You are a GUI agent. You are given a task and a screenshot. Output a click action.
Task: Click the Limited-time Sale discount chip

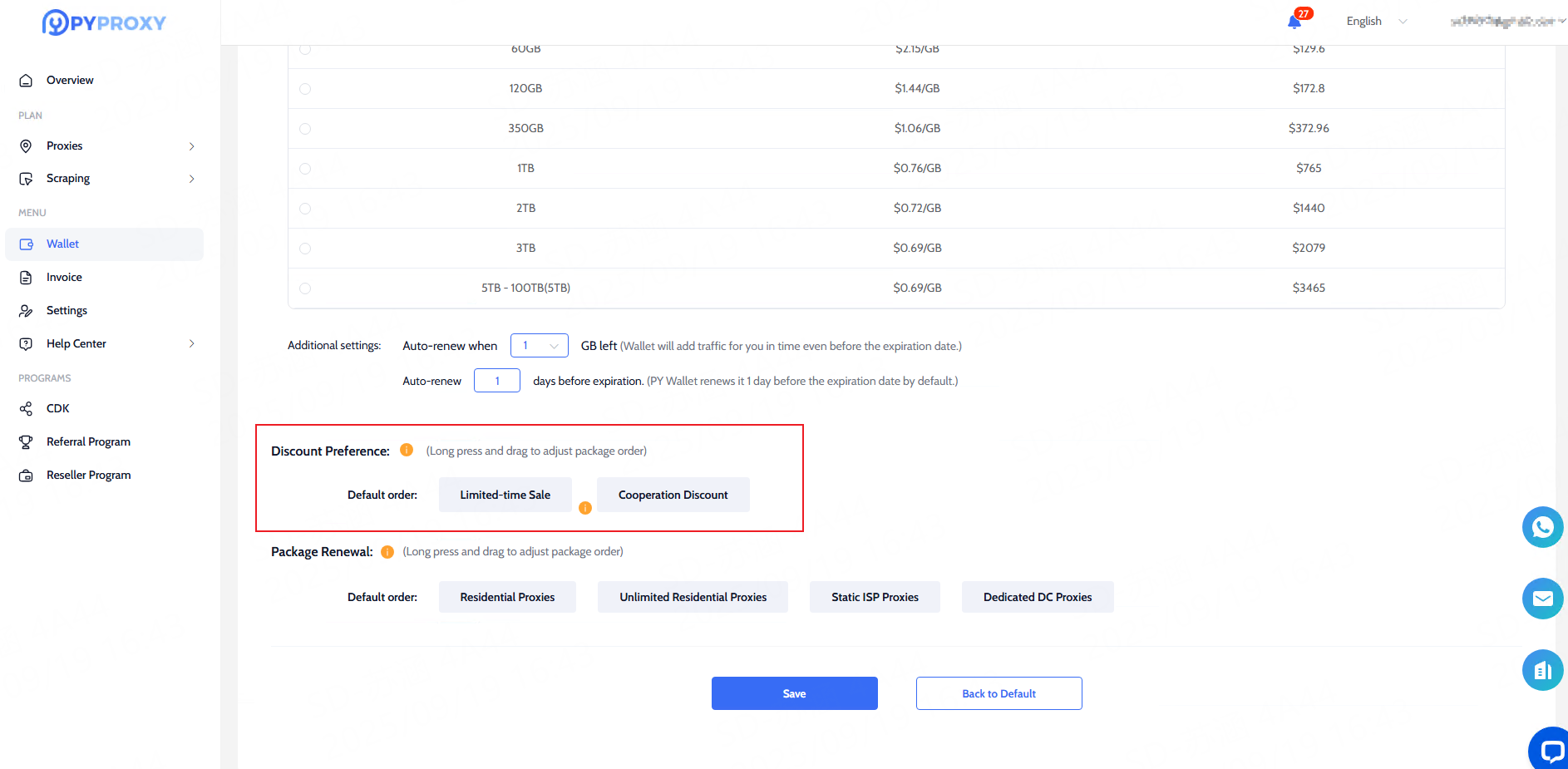(505, 495)
